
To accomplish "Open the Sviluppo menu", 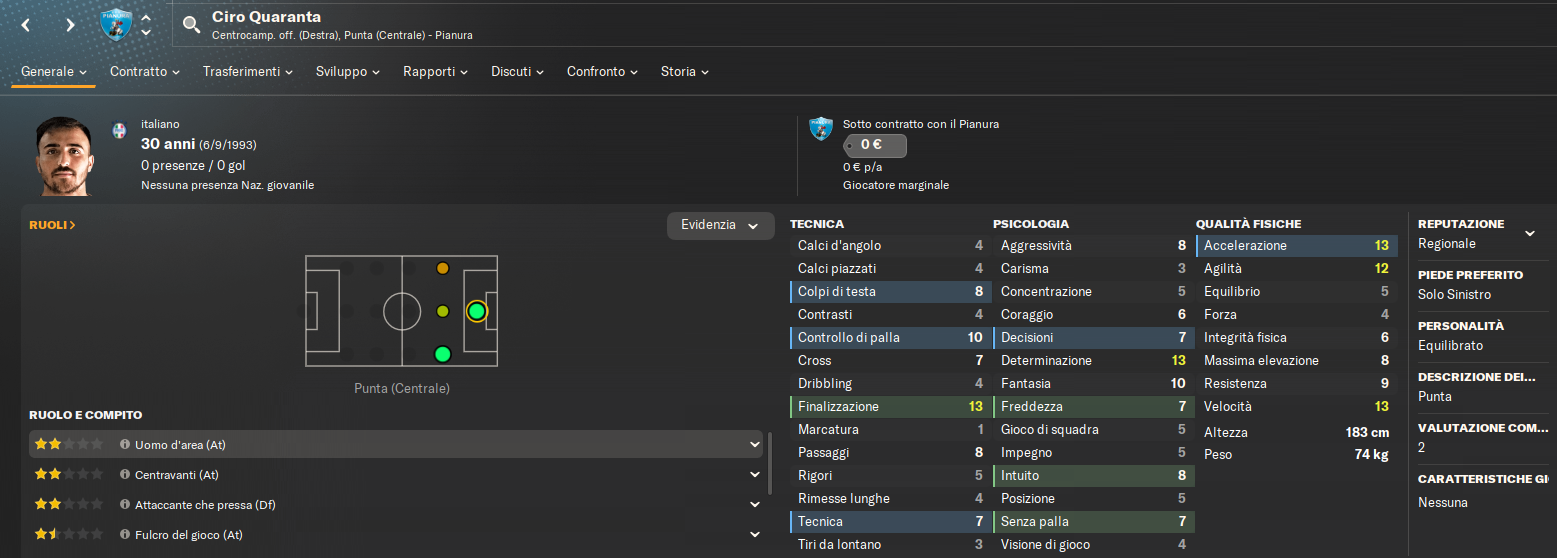I will coord(348,72).
